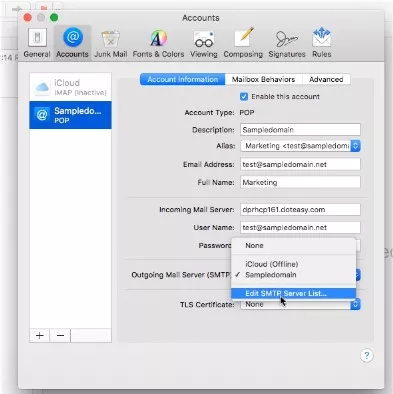
Task: Open Junk Mail preferences
Action: click(x=111, y=43)
